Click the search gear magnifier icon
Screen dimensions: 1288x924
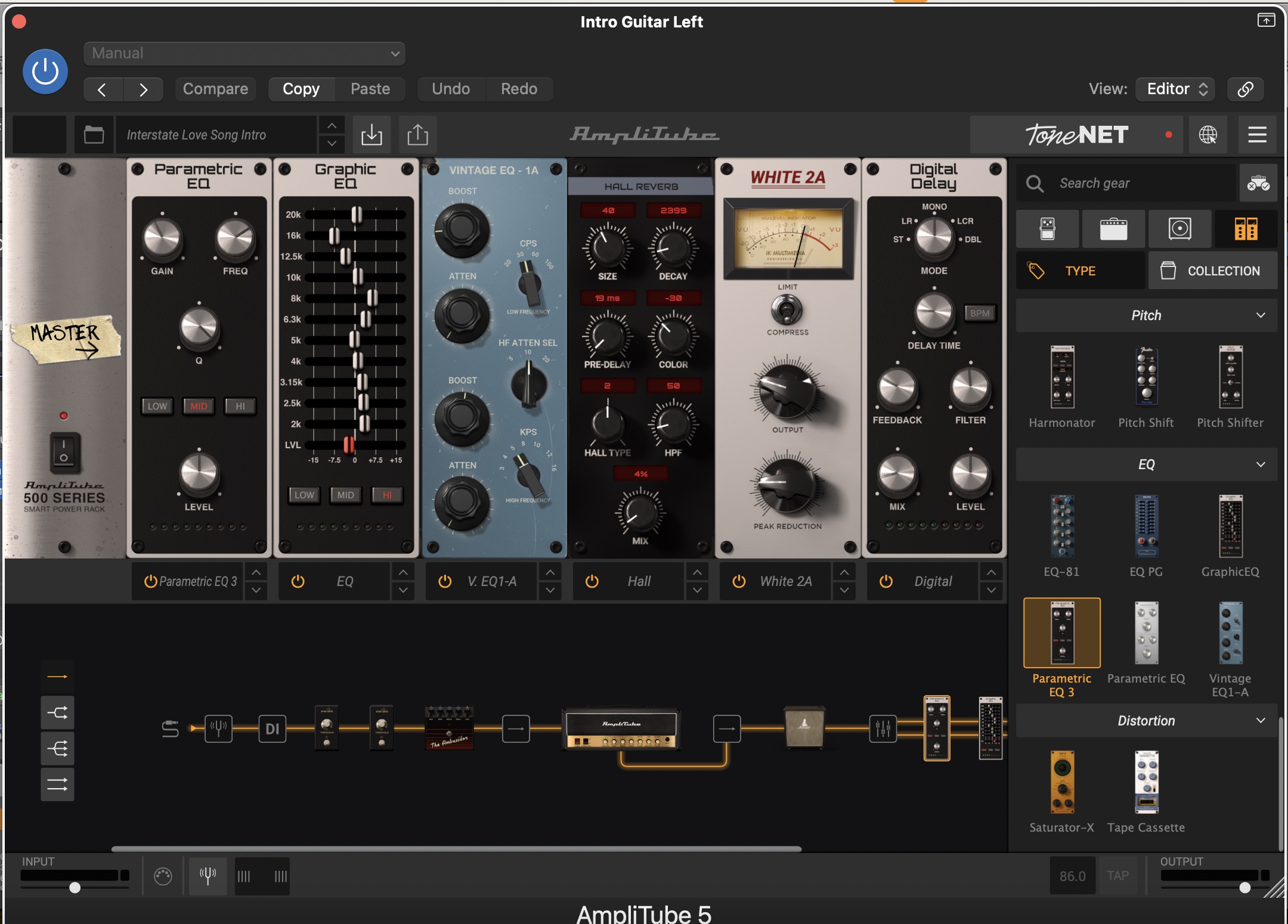click(1035, 184)
